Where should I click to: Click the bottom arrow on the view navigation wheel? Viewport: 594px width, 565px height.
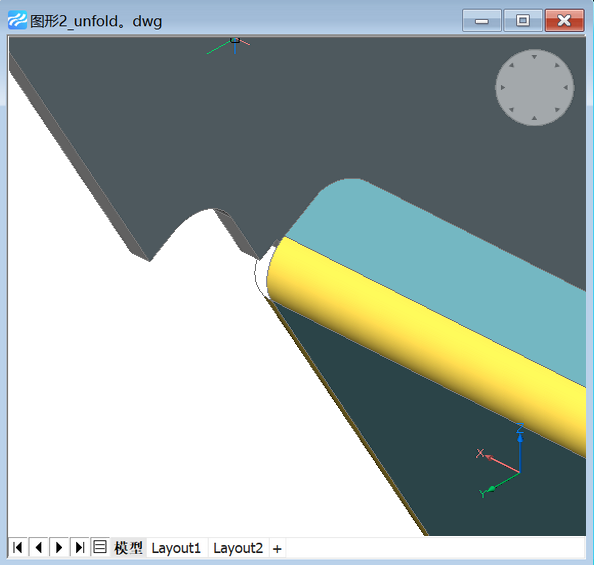pos(534,118)
